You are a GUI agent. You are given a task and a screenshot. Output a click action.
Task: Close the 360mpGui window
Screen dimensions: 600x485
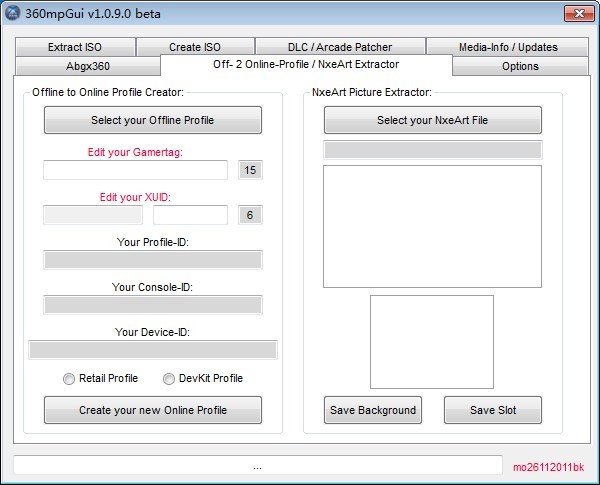[575, 13]
